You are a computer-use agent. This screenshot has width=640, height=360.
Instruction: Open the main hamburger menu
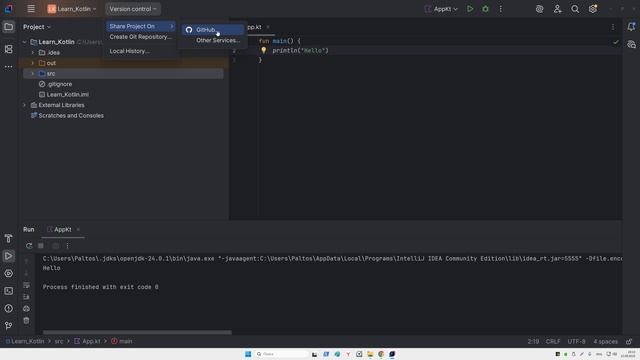click(x=31, y=9)
